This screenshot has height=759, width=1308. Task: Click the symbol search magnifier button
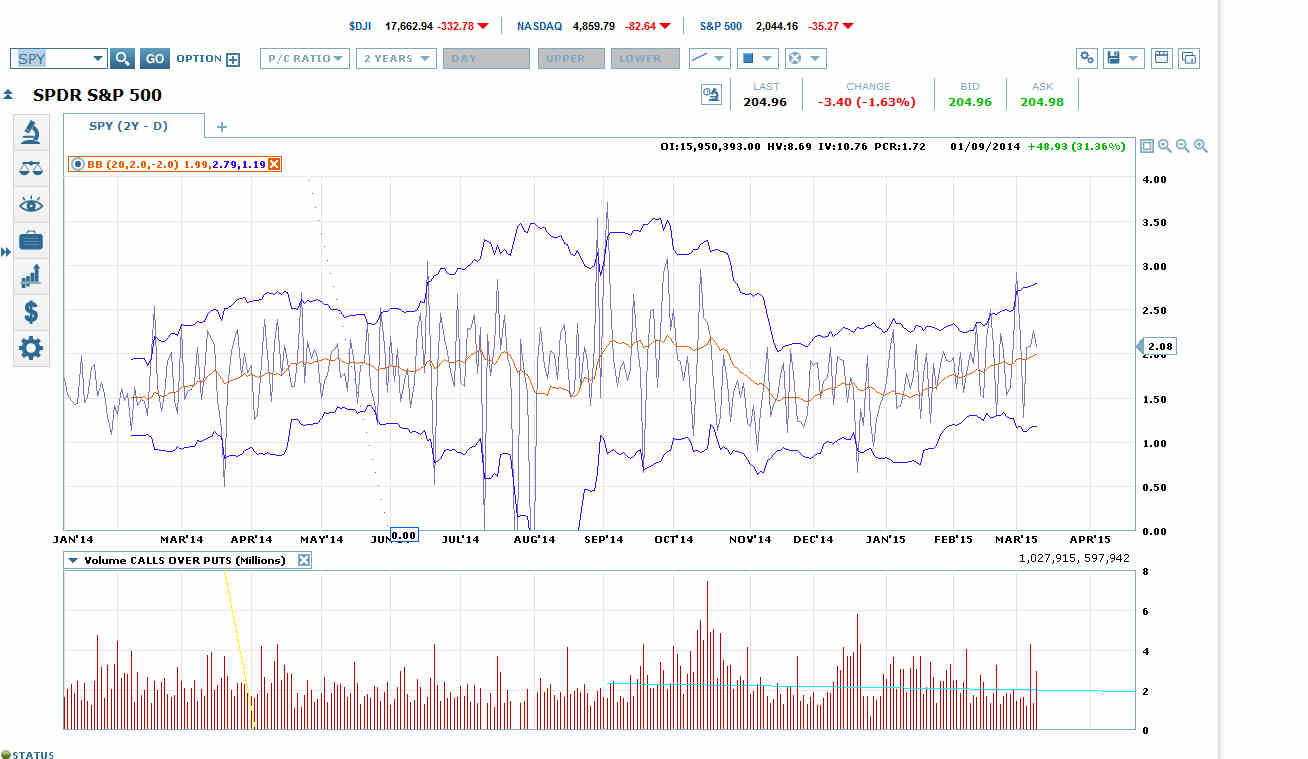[x=122, y=59]
